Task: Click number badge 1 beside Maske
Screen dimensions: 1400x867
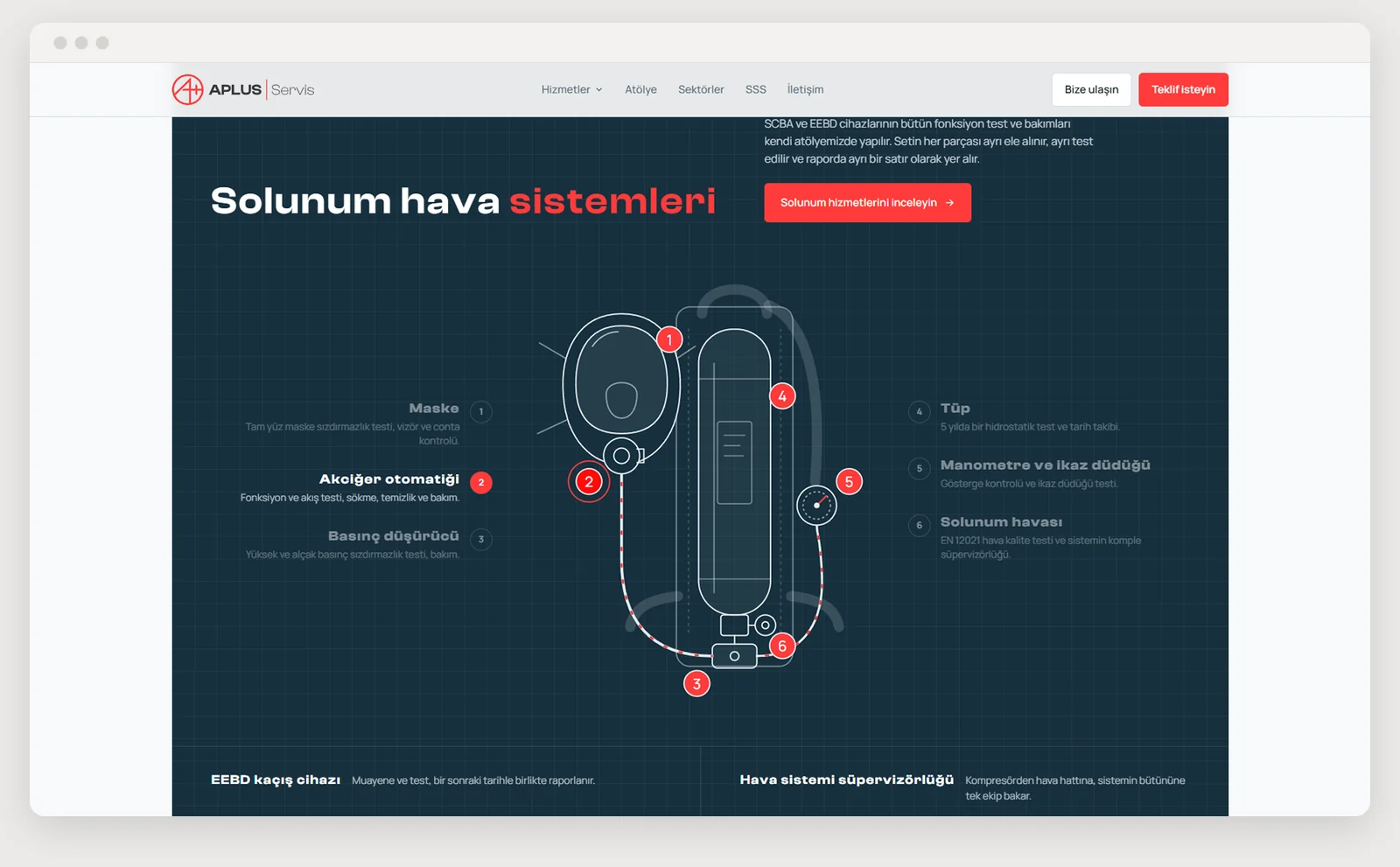Action: [481, 411]
